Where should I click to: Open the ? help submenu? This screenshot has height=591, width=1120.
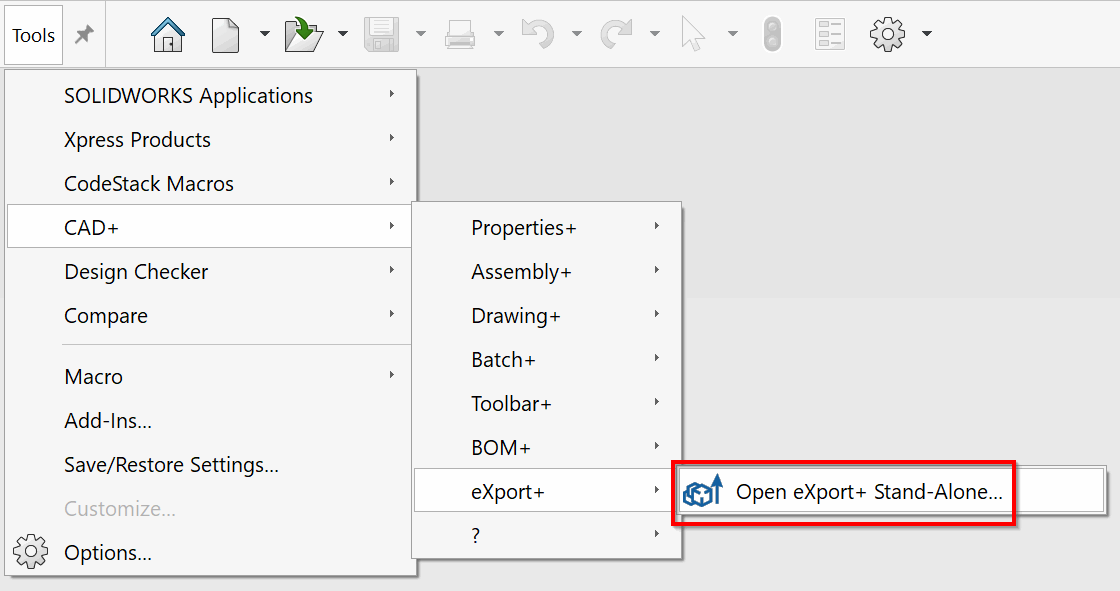coord(546,535)
